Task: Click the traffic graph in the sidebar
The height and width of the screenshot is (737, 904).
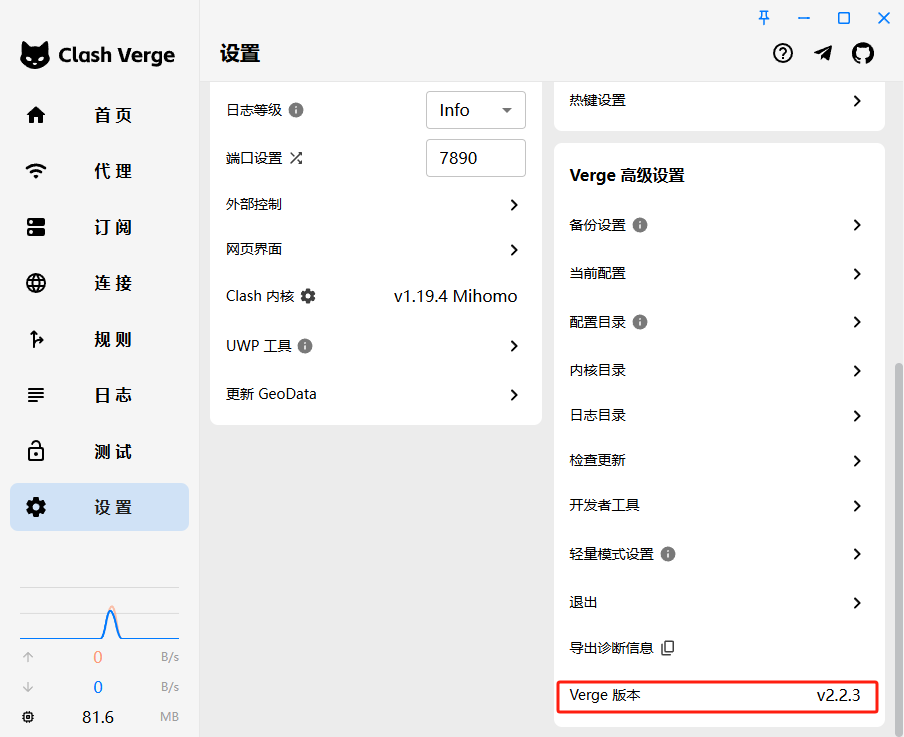Action: [x=99, y=614]
